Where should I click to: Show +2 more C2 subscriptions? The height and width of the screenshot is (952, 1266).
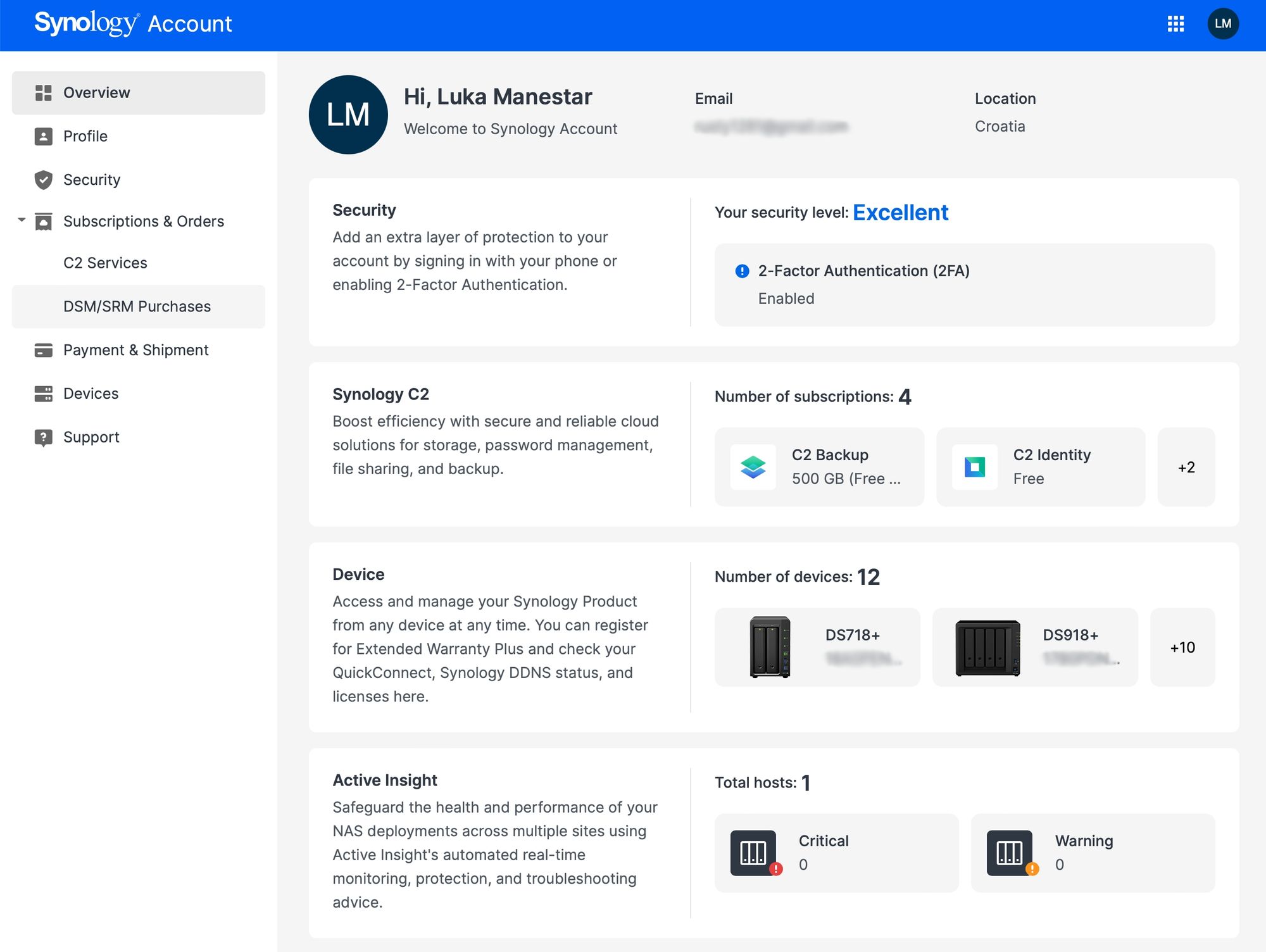pos(1186,467)
